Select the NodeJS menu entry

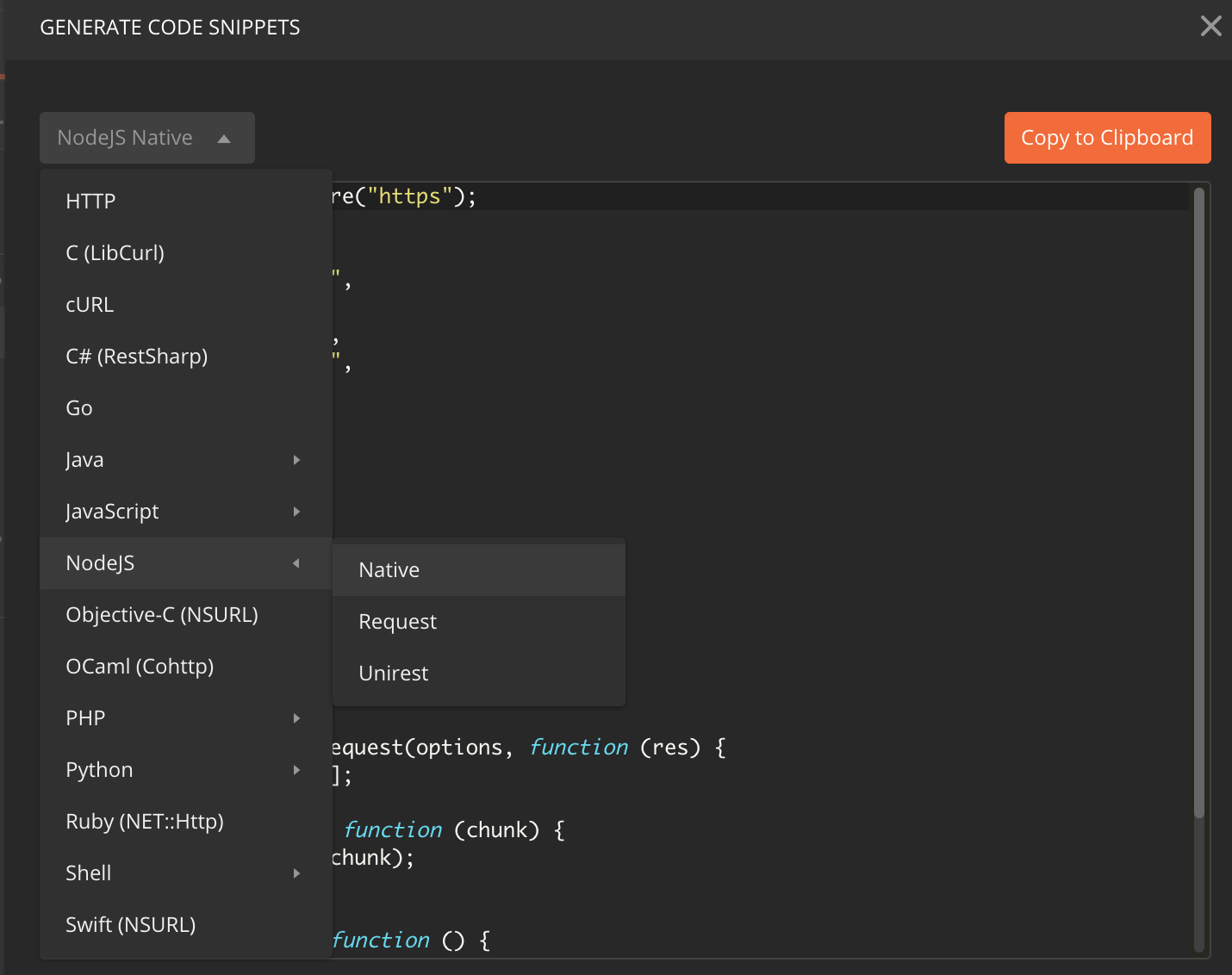[186, 563]
